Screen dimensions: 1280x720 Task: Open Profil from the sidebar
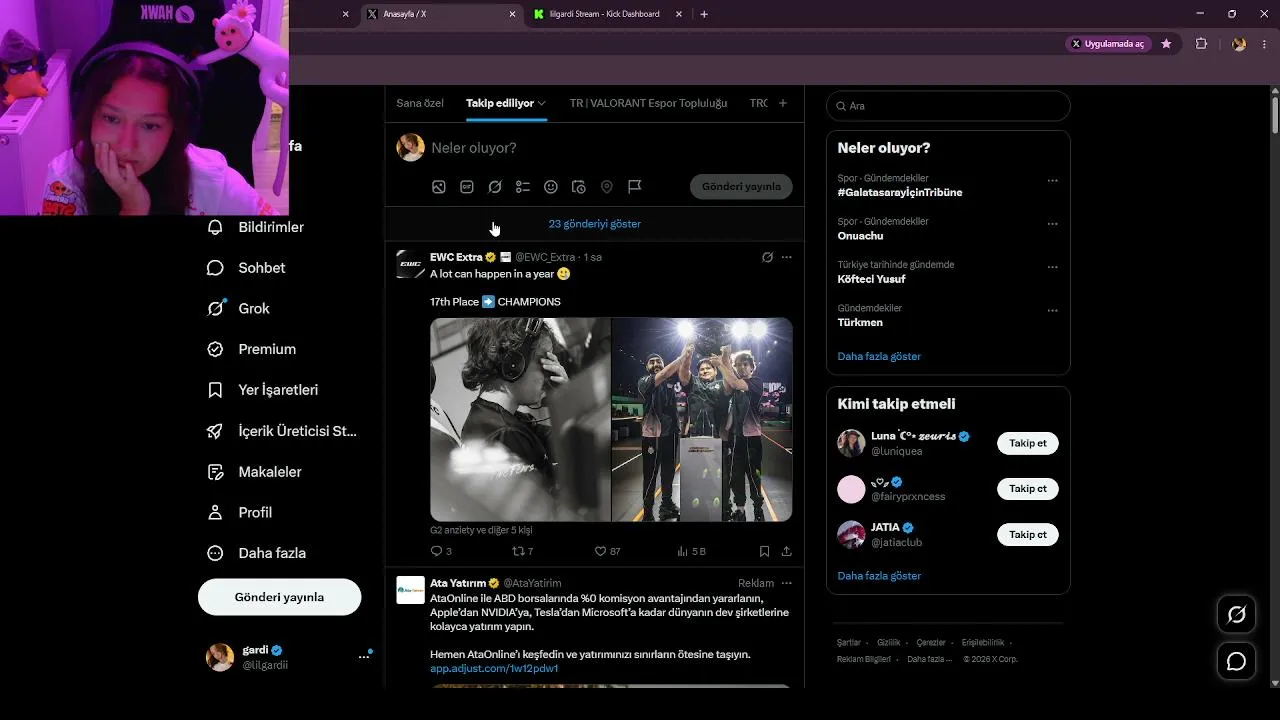pyautogui.click(x=239, y=512)
